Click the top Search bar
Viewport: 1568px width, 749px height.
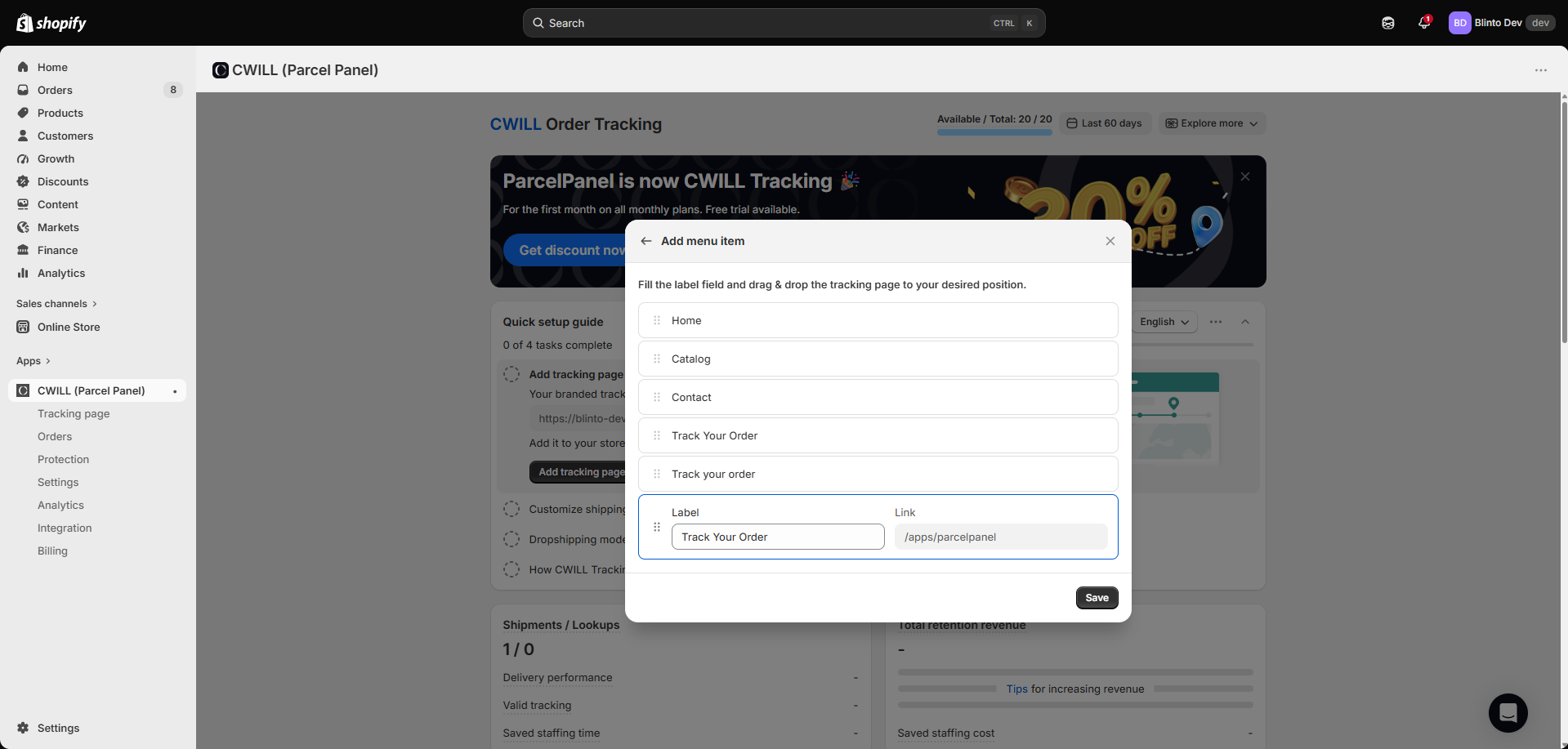(x=784, y=23)
